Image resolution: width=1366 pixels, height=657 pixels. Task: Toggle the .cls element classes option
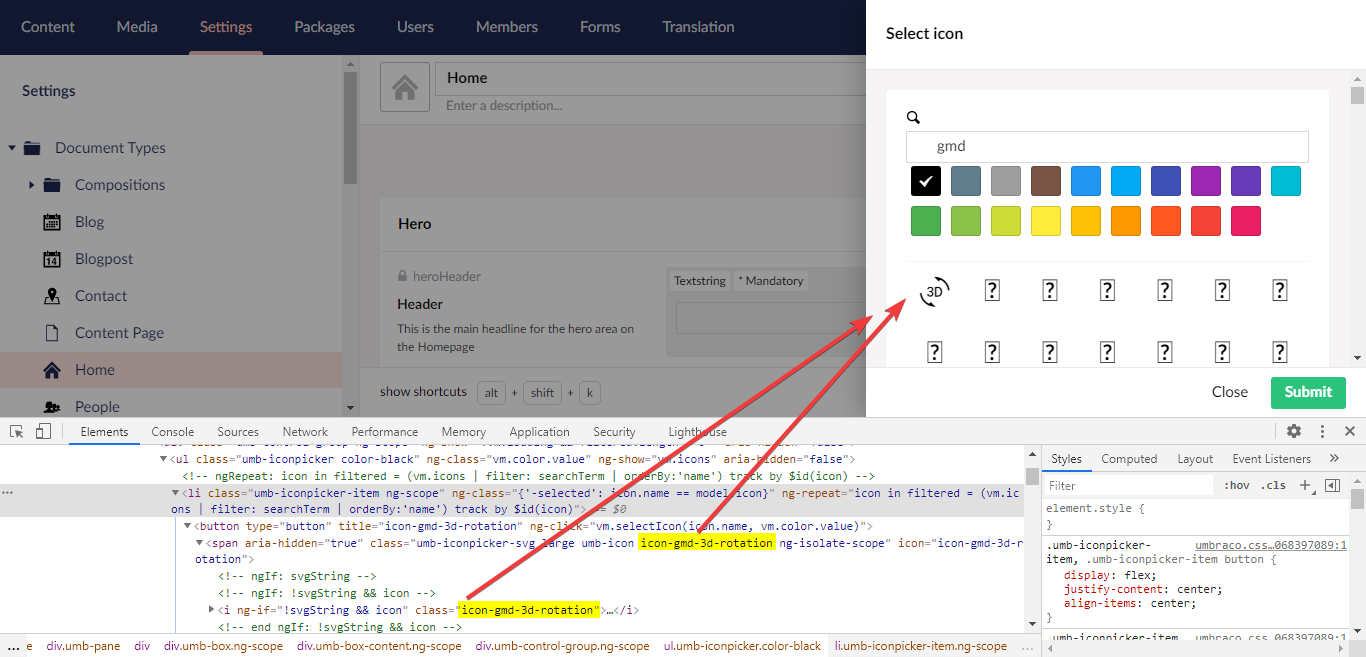pos(1274,485)
